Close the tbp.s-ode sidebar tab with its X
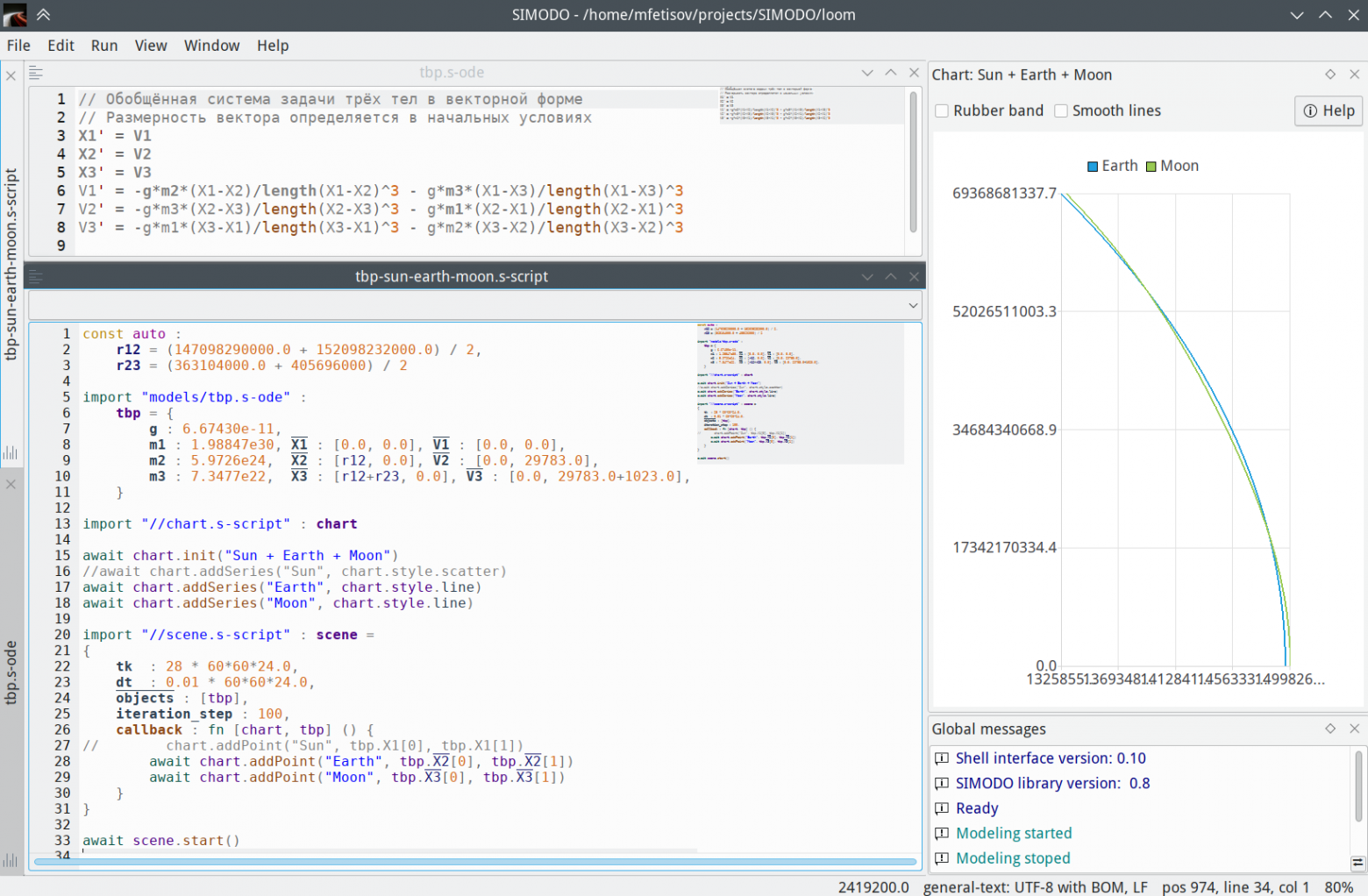The width and height of the screenshot is (1368, 896). pos(11,484)
